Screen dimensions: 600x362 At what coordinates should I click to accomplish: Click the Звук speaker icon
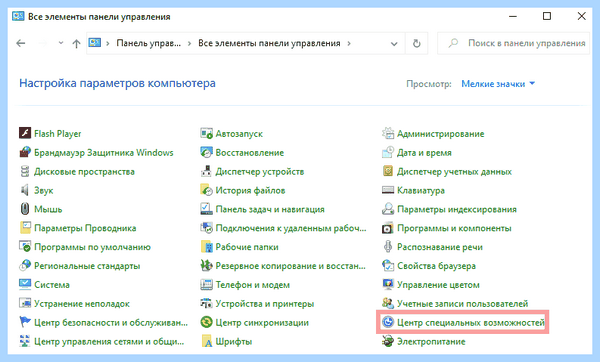(x=25, y=190)
